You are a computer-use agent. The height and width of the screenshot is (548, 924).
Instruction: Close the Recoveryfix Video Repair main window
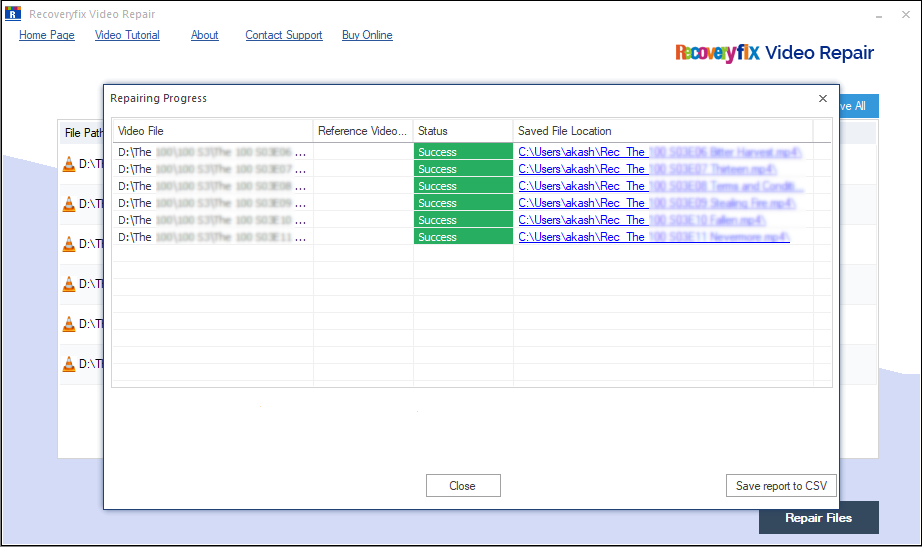(x=906, y=15)
